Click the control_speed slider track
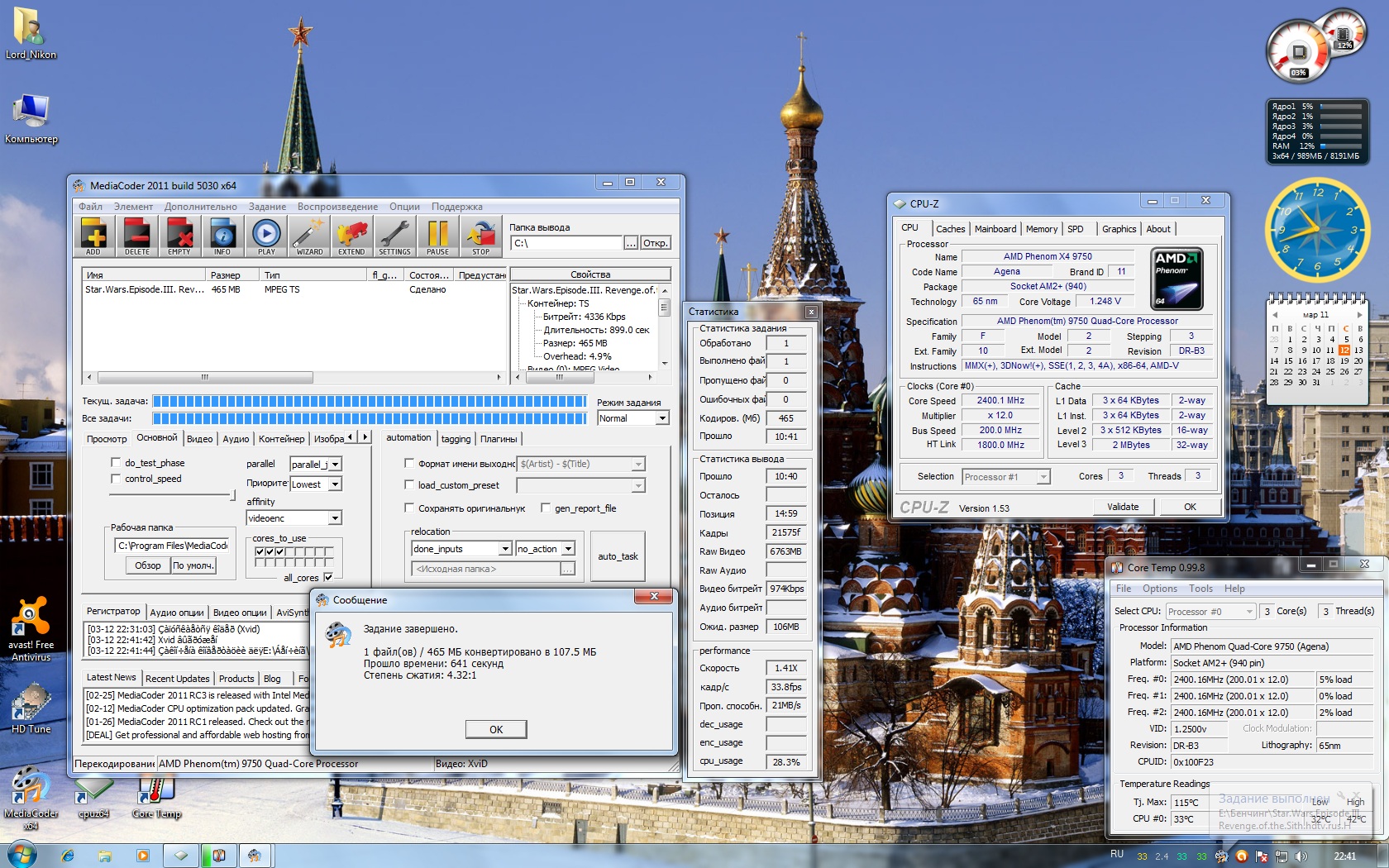Image resolution: width=1389 pixels, height=868 pixels. [174, 494]
